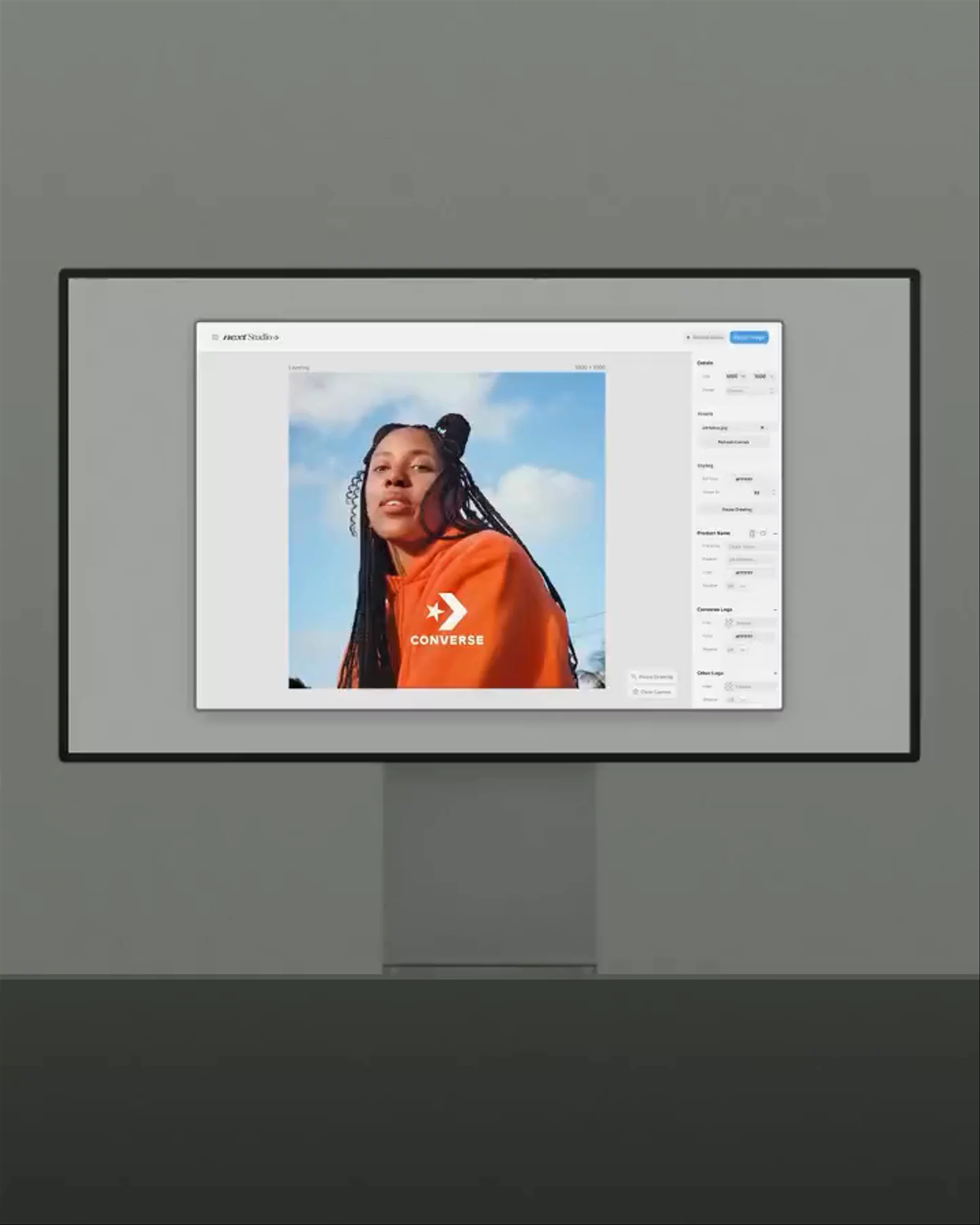This screenshot has width=980, height=1225.
Task: Click the hamburger menu icon beside the logo
Action: (x=215, y=337)
